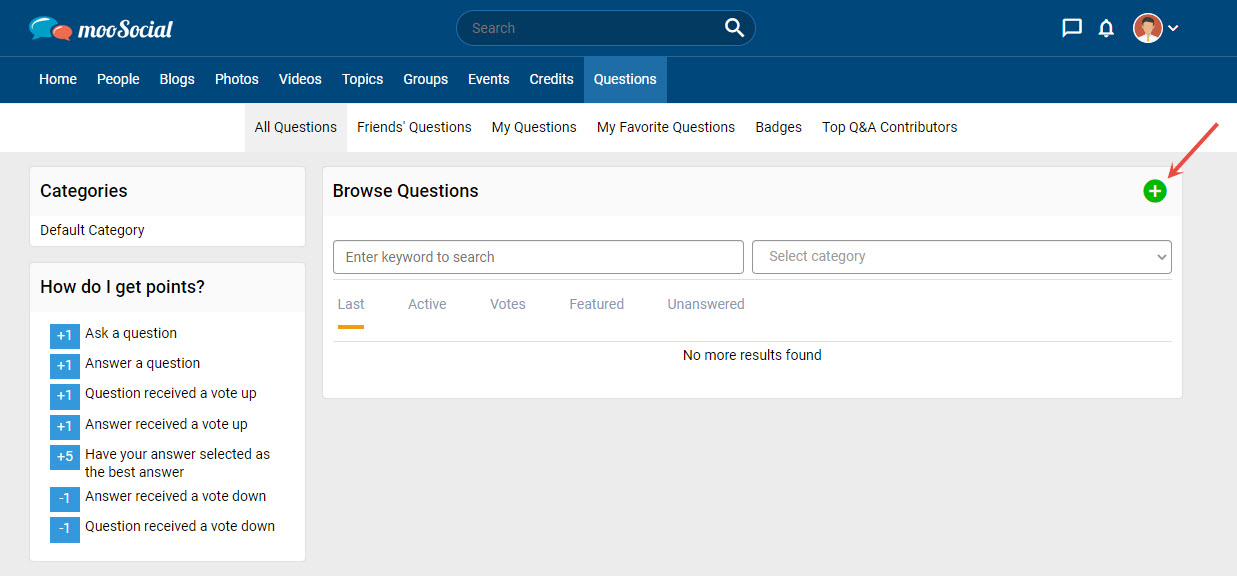Click the user avatar picture
This screenshot has width=1237, height=576.
point(1148,28)
